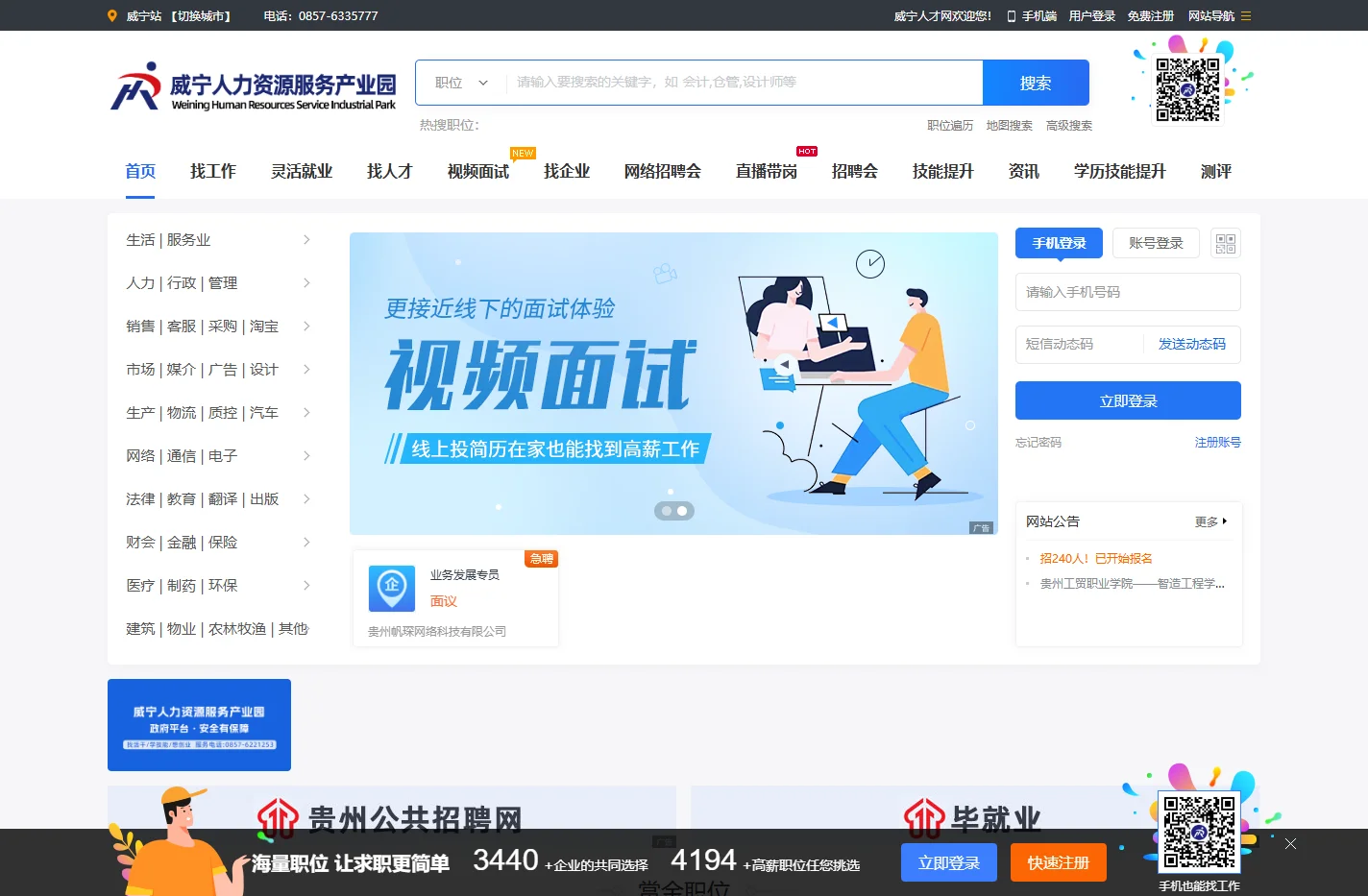This screenshot has height=896, width=1368.
Task: Open 灵活就业 nav tab
Action: click(x=302, y=171)
